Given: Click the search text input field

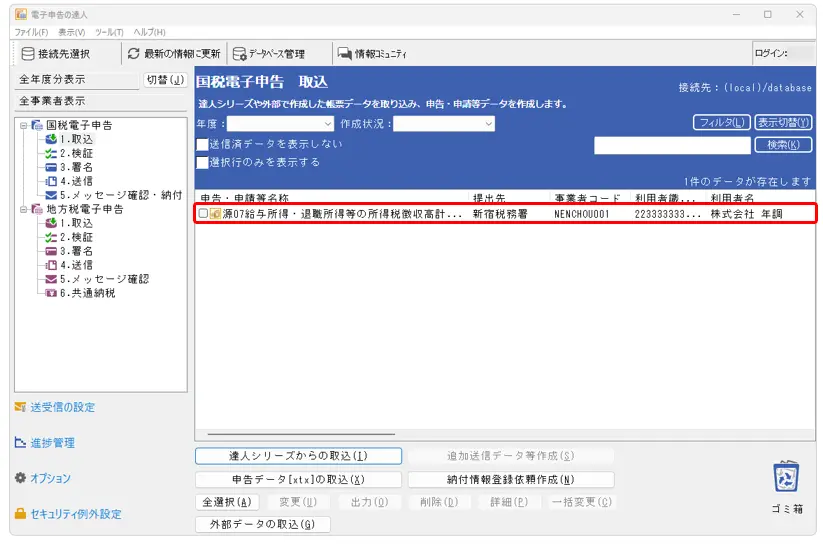Looking at the screenshot, I should (x=671, y=145).
